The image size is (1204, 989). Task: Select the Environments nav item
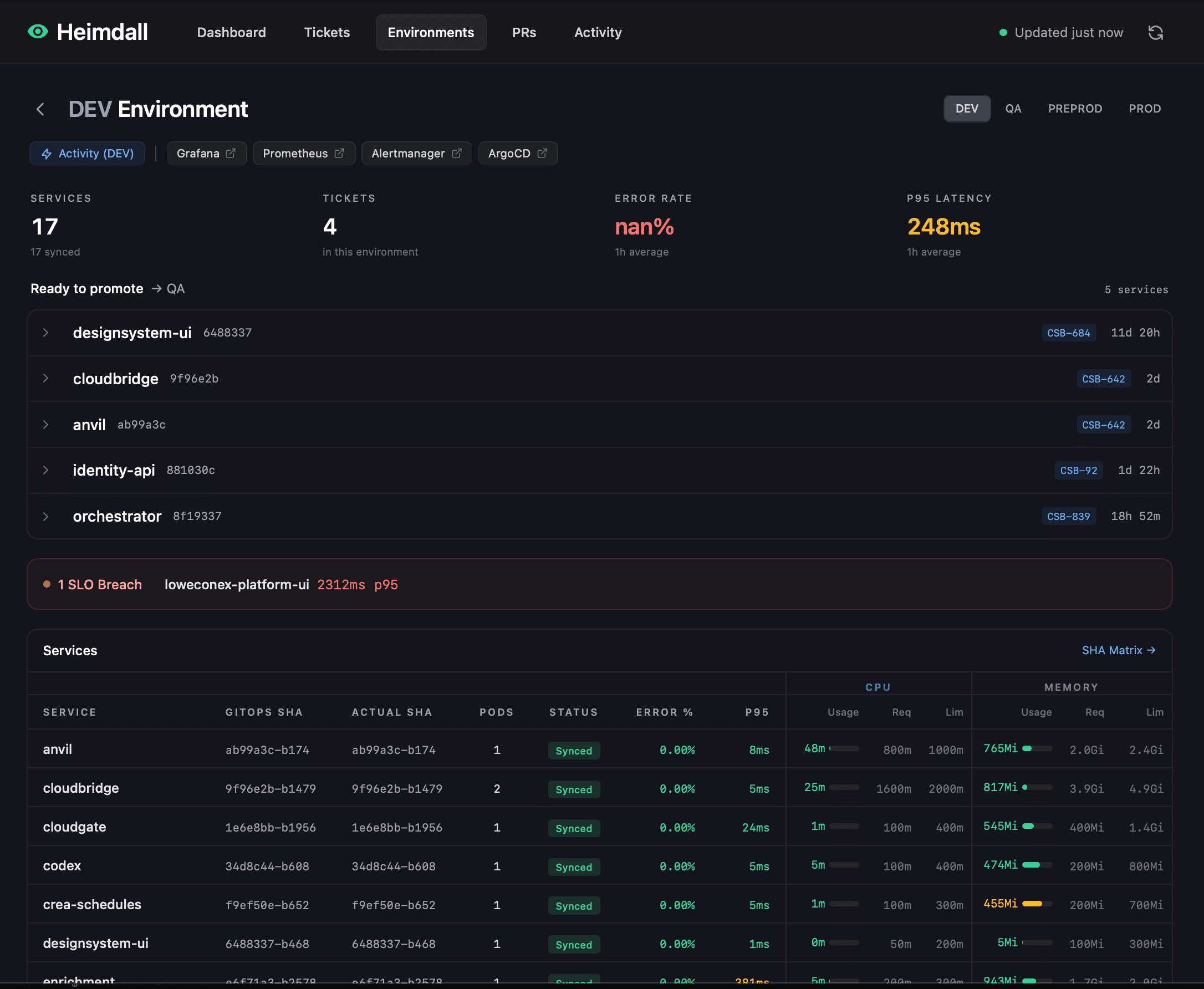tap(431, 33)
